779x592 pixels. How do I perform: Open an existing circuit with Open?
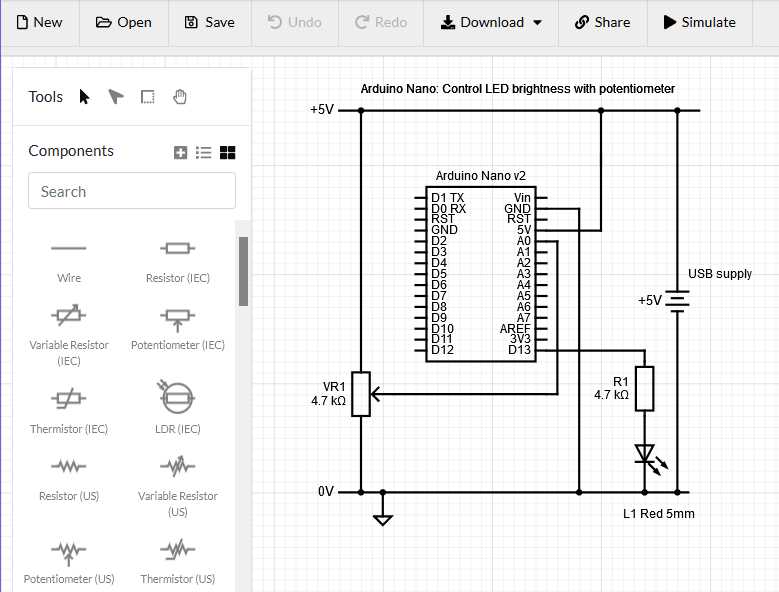point(124,22)
